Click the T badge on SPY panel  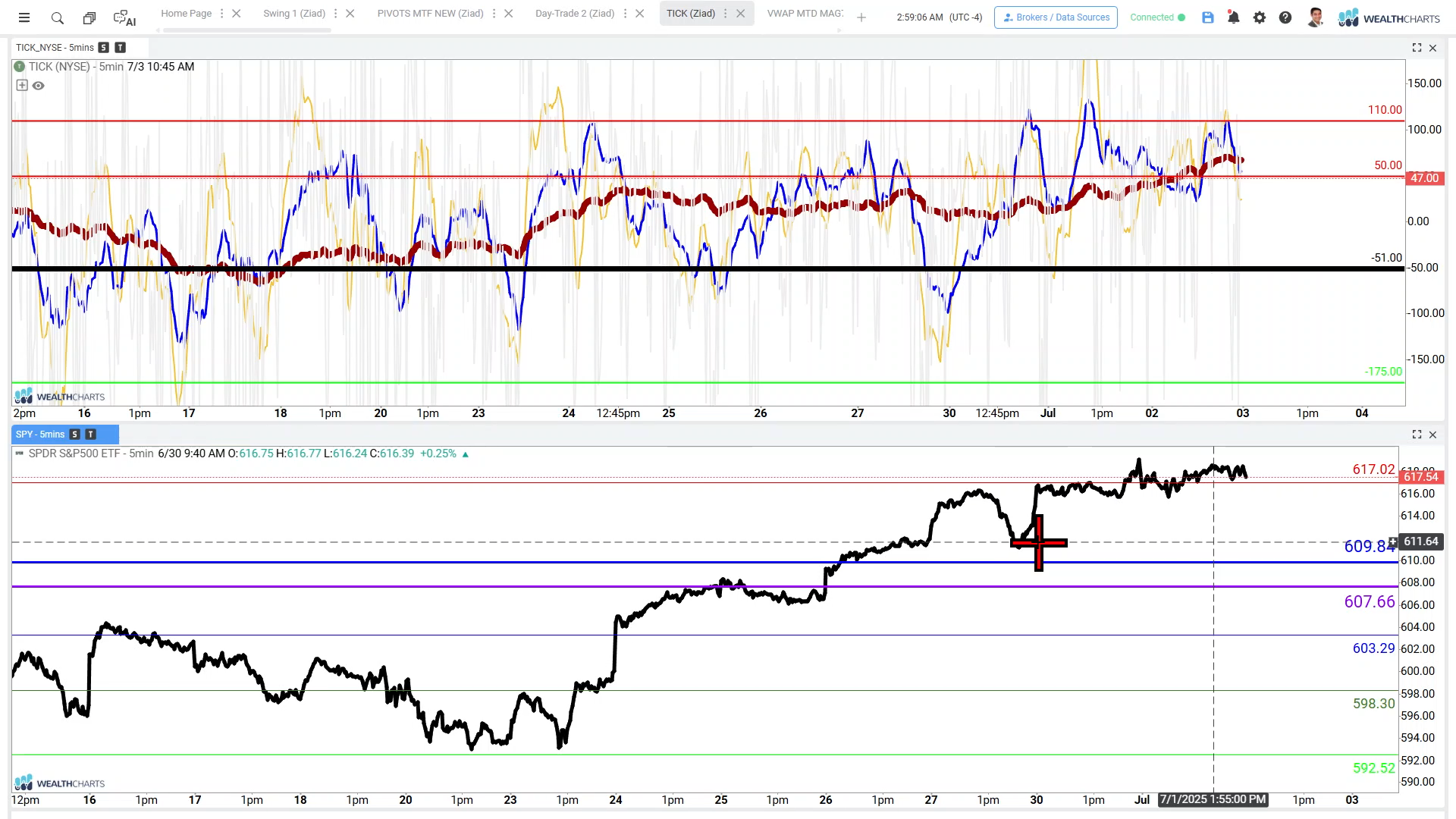pyautogui.click(x=91, y=435)
